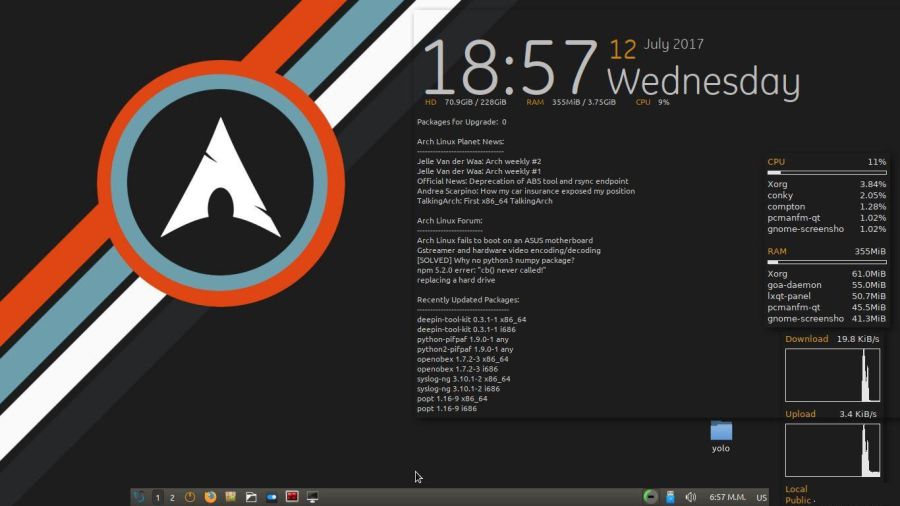This screenshot has height=506, width=900.
Task: Switch to workspace 2 in panel
Action: coord(172,497)
